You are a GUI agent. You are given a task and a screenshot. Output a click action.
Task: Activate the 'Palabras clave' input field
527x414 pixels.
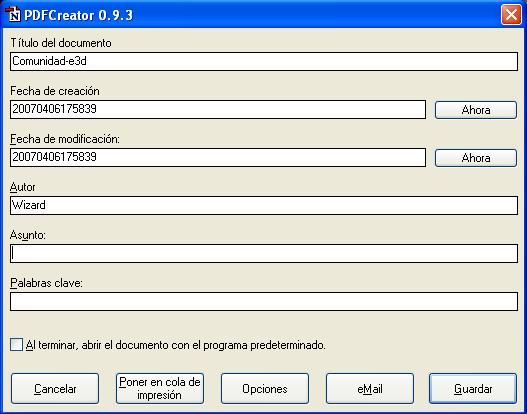[x=264, y=301]
